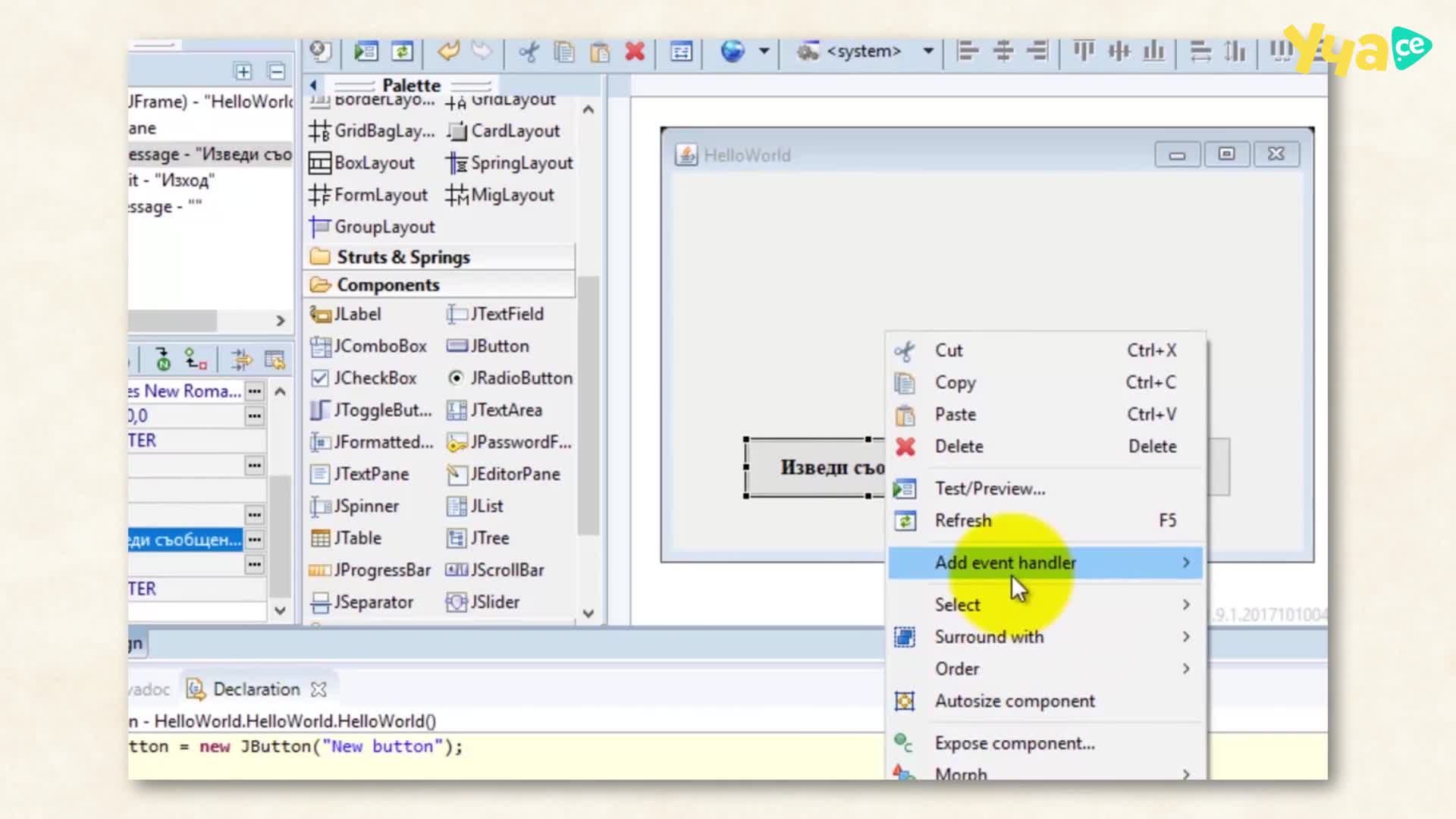This screenshot has height=819, width=1456.
Task: Open the Add event handler submenu
Action: point(1045,563)
